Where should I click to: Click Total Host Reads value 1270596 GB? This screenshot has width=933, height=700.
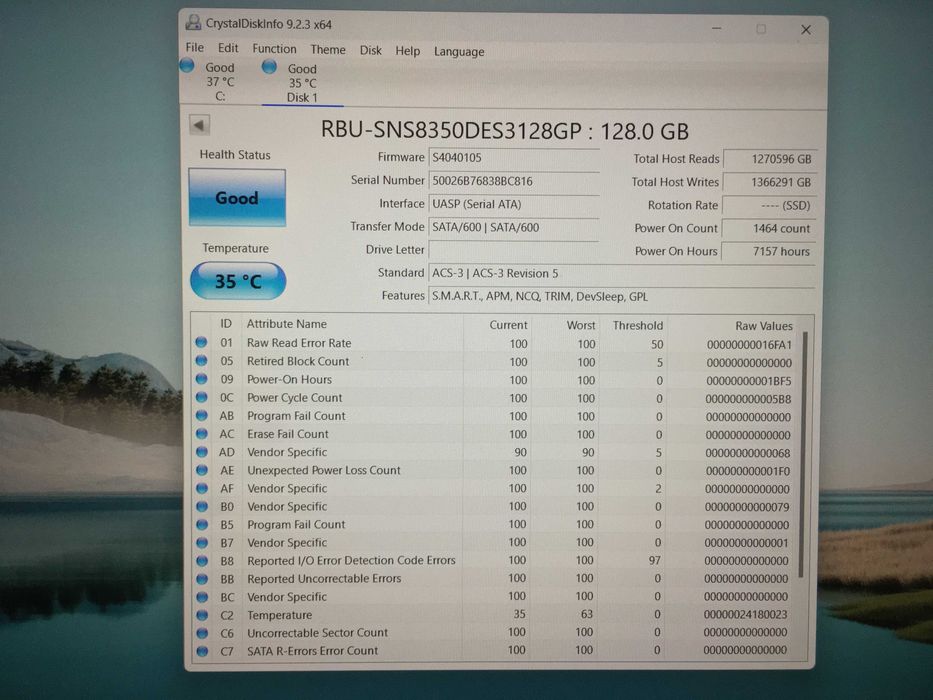769,159
